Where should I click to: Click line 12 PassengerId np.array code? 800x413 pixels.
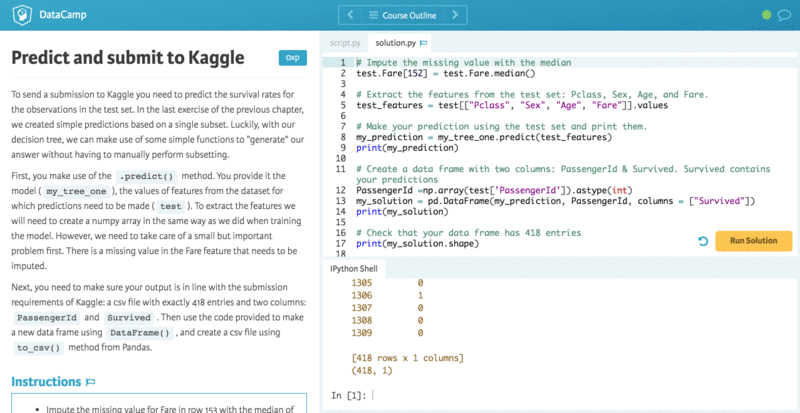click(x=494, y=190)
